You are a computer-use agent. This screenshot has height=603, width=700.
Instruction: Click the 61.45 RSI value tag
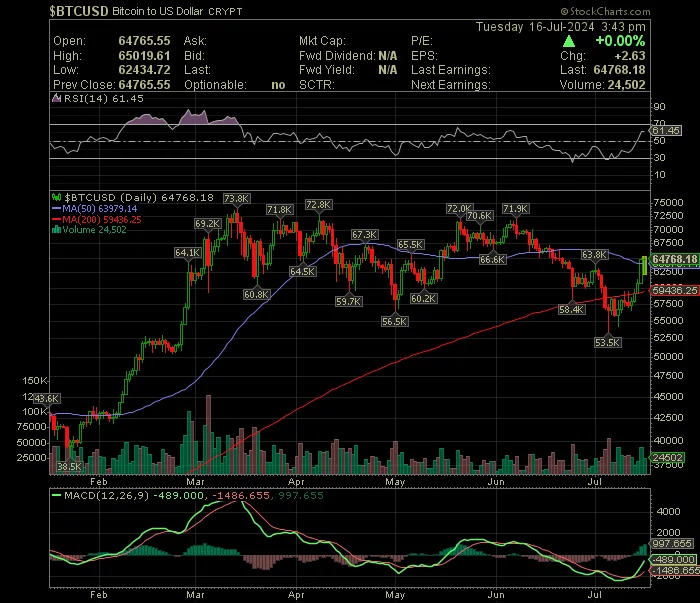(x=666, y=130)
